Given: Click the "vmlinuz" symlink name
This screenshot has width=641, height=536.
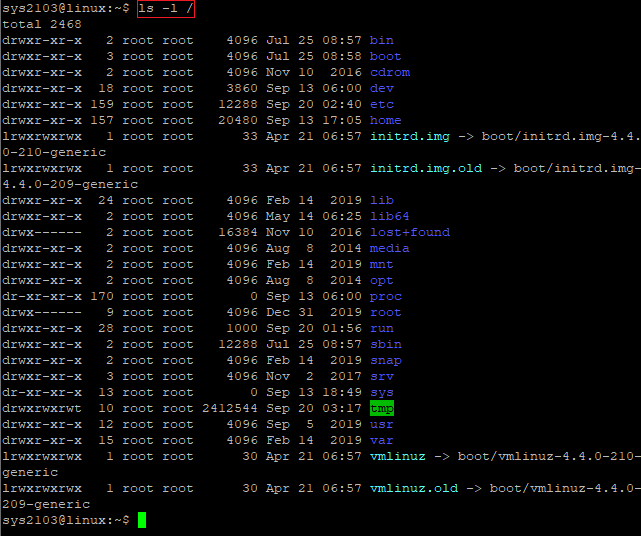Looking at the screenshot, I should [x=397, y=456].
